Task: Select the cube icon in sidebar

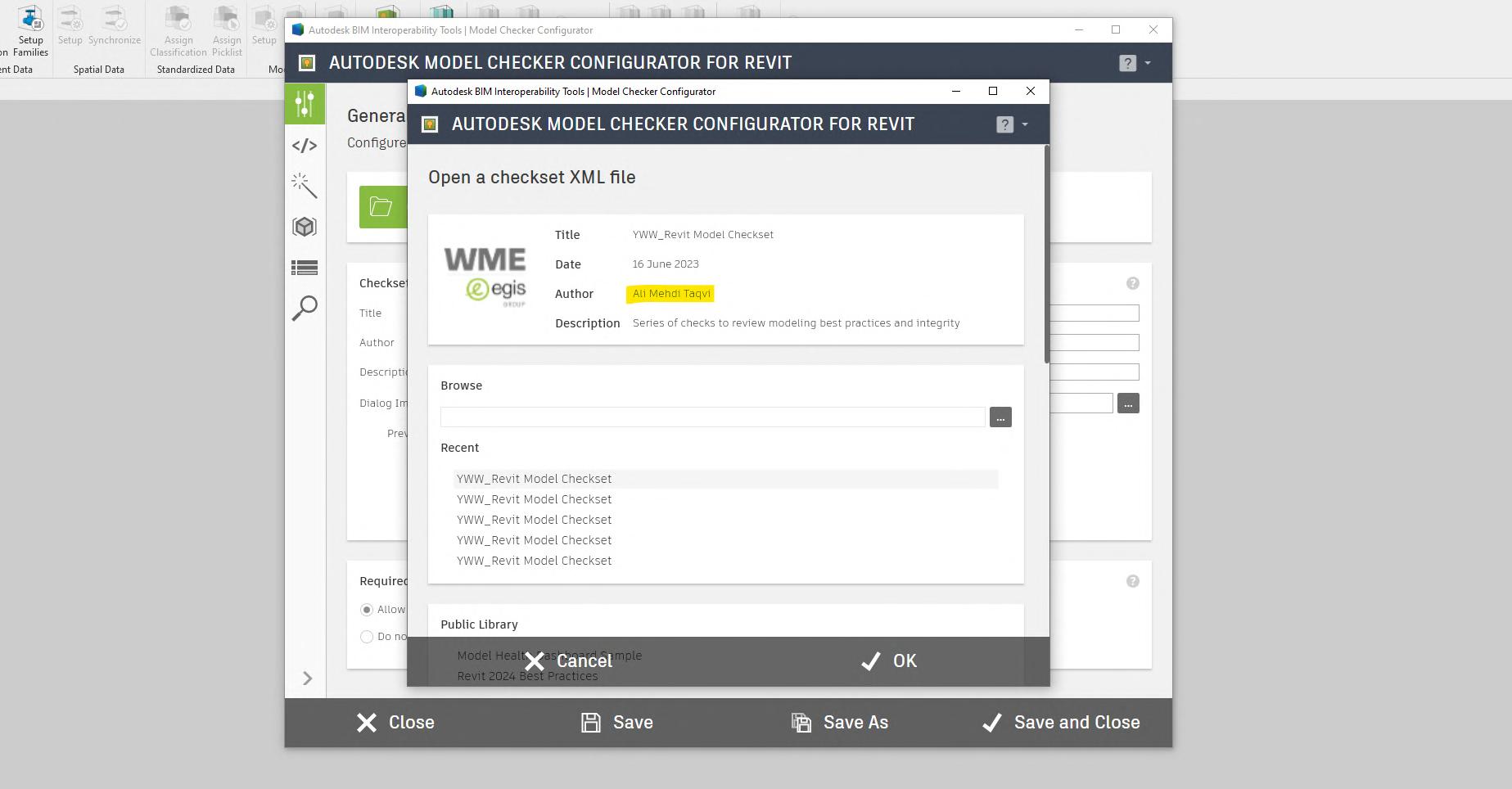Action: pyautogui.click(x=305, y=227)
